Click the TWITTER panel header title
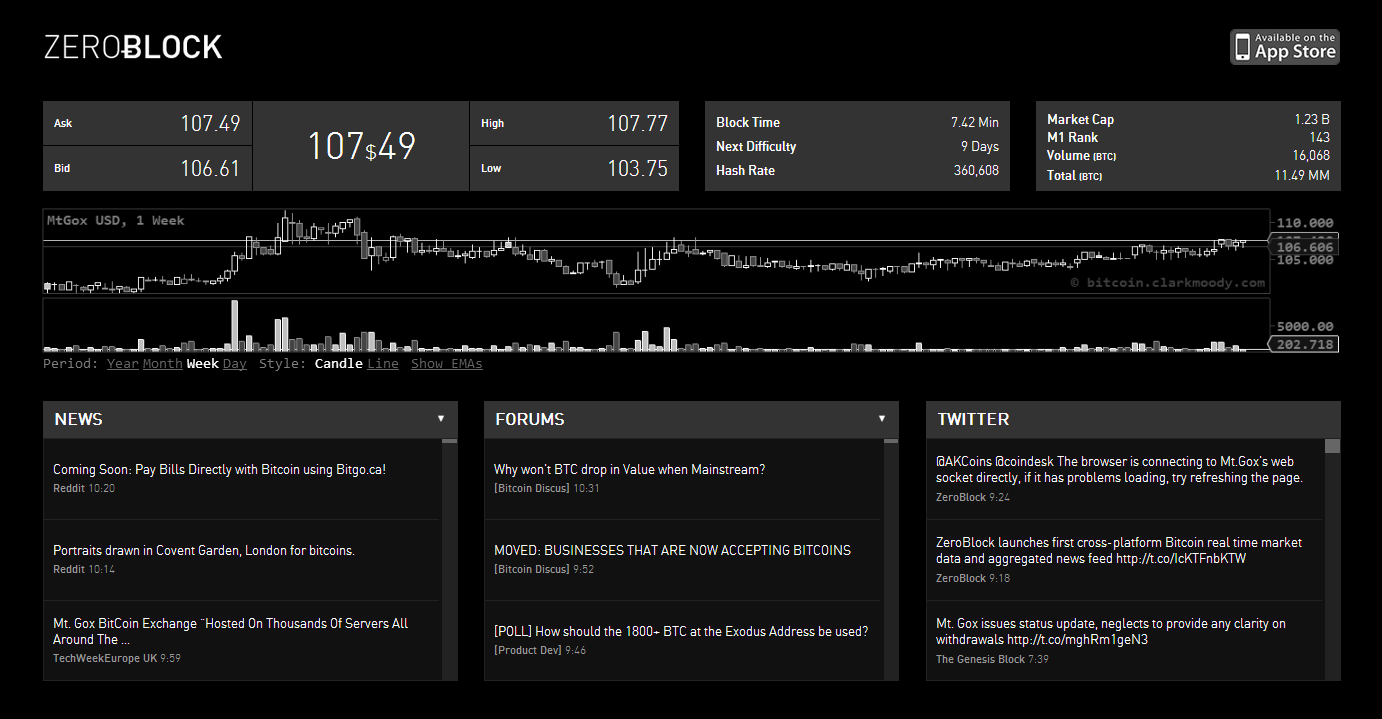Screen dimensions: 1382x719 pos(973,419)
